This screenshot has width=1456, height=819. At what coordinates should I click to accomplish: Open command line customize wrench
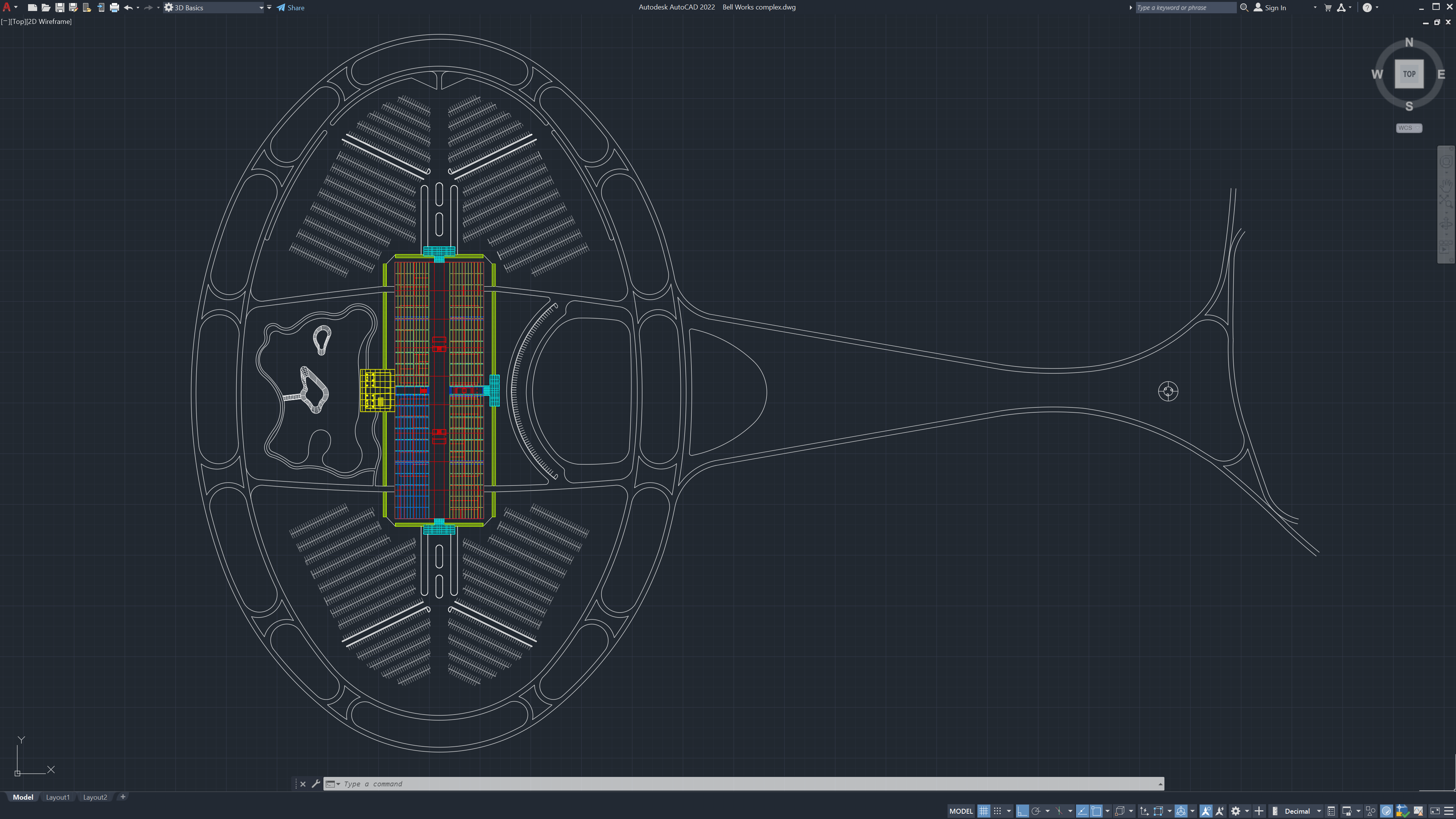coord(315,784)
